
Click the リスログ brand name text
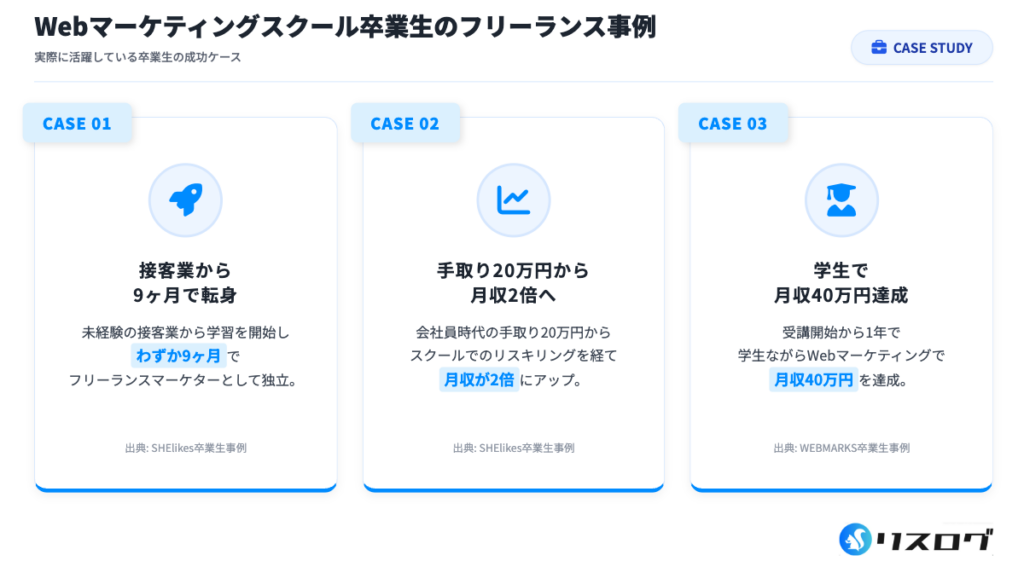tap(935, 540)
